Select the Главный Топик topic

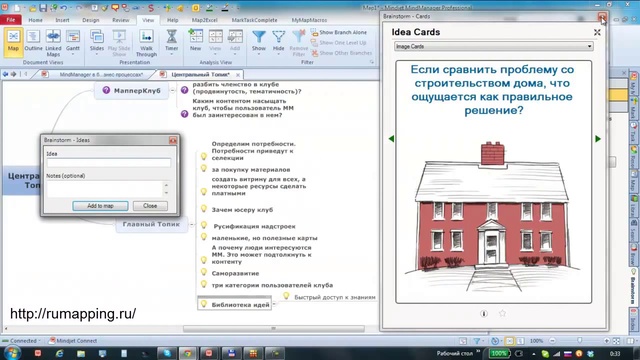(x=151, y=224)
